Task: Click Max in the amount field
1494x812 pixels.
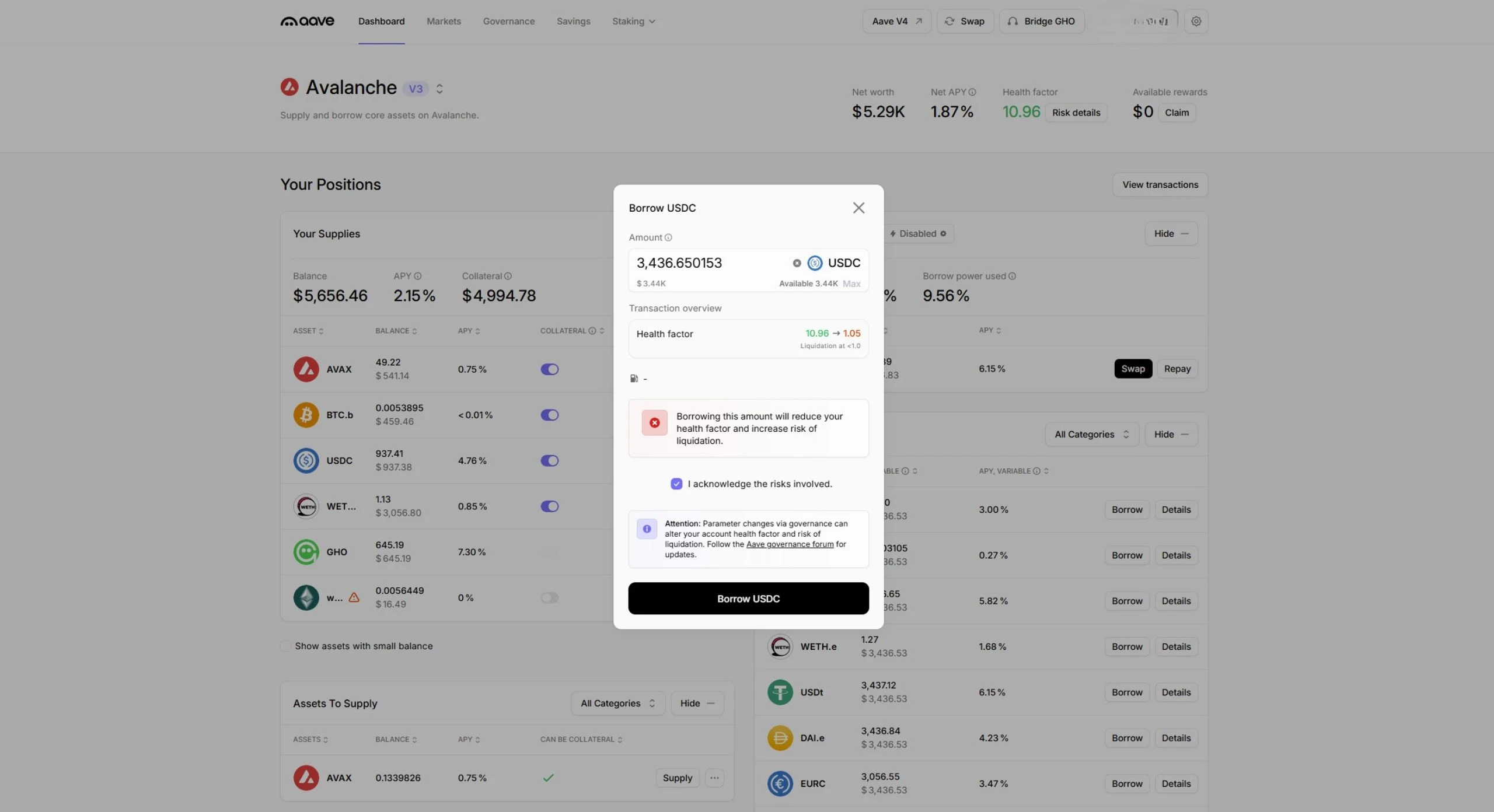Action: coord(851,283)
